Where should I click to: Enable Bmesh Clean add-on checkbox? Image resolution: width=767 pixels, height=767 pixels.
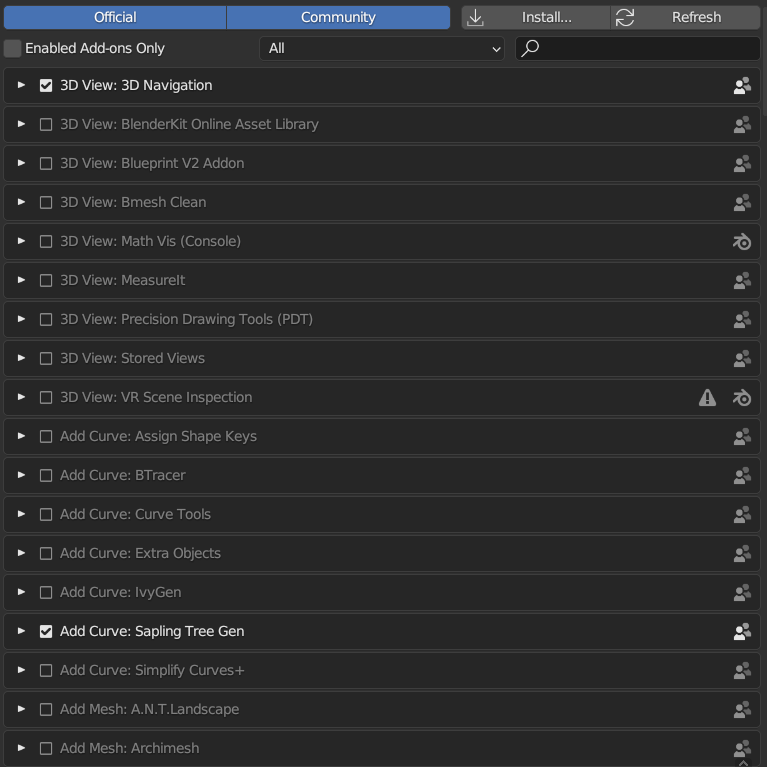click(x=46, y=203)
